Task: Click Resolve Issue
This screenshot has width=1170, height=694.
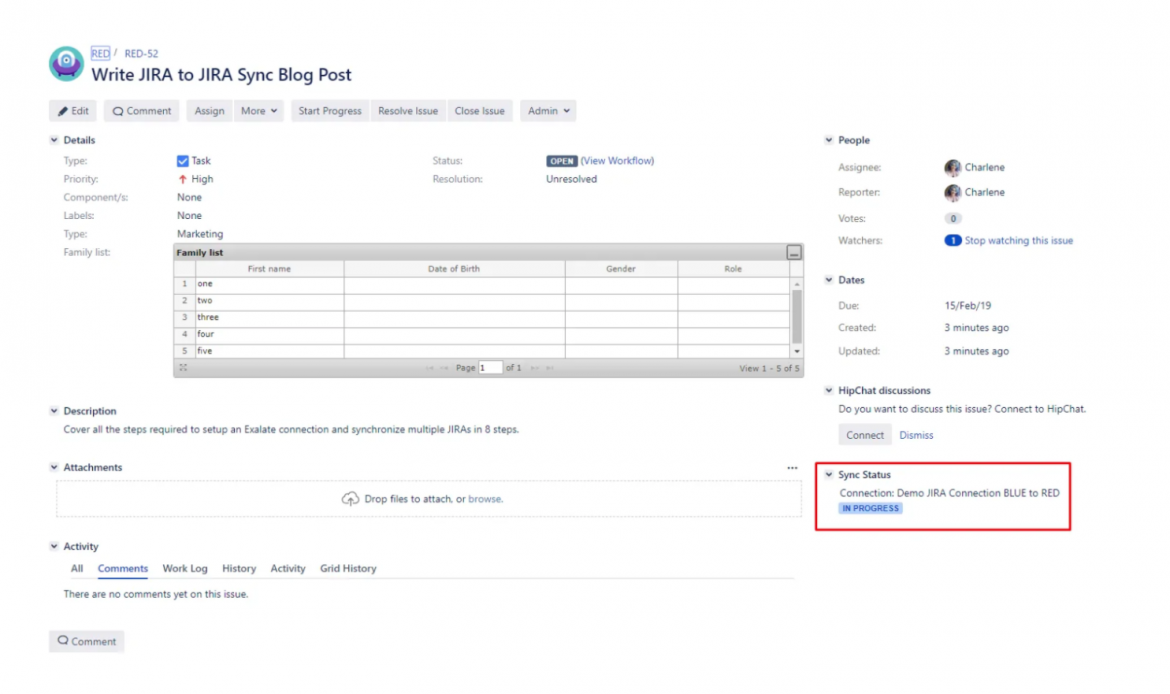Action: point(407,110)
